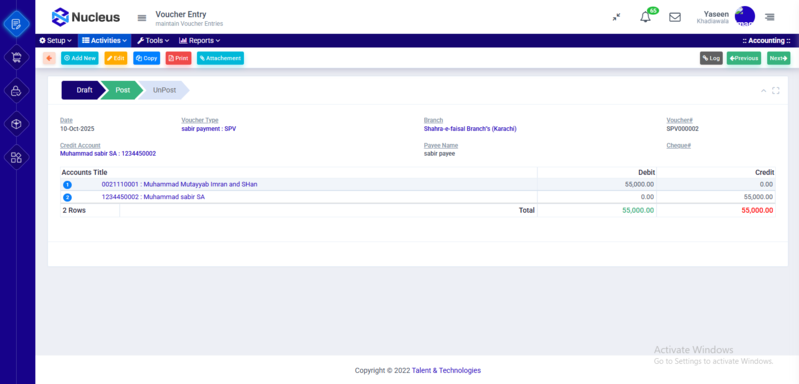This screenshot has height=384, width=799.
Task: Collapse the voucher card with the chevron
Action: click(x=763, y=91)
